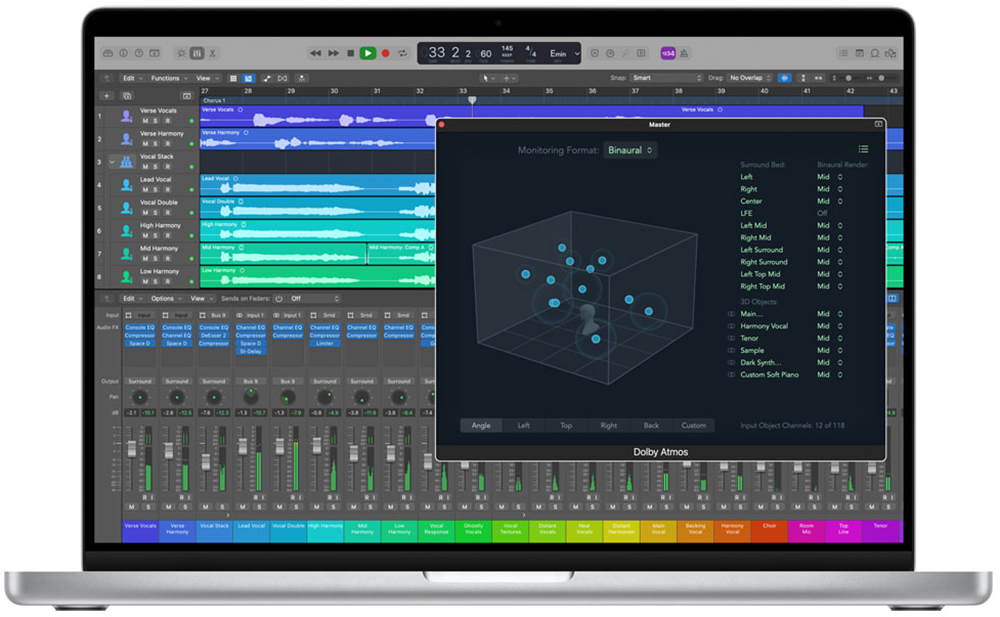Select the Back view button
The width and height of the screenshot is (1000, 617).
tap(651, 426)
